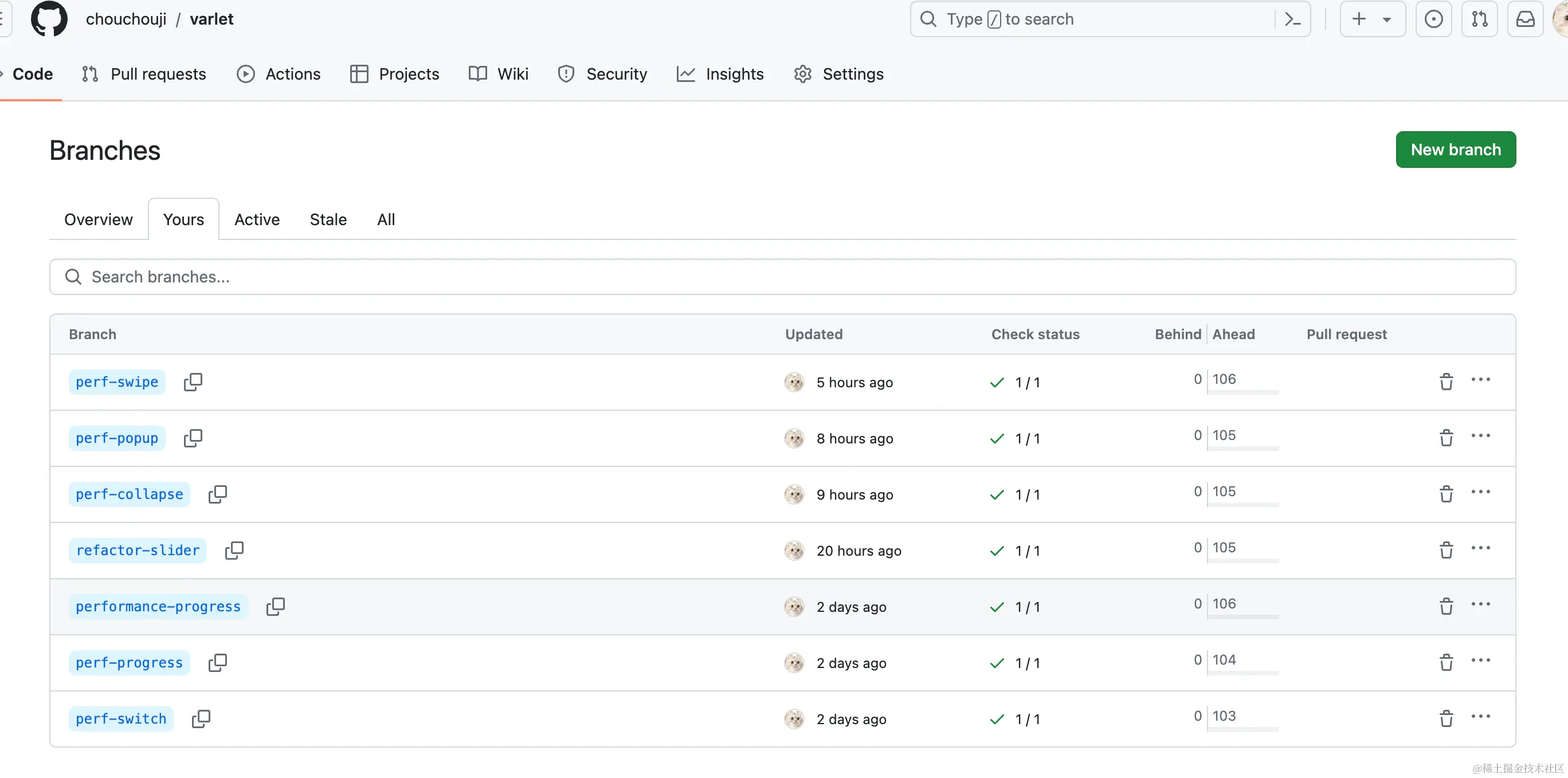Focus the Search branches field

point(783,277)
